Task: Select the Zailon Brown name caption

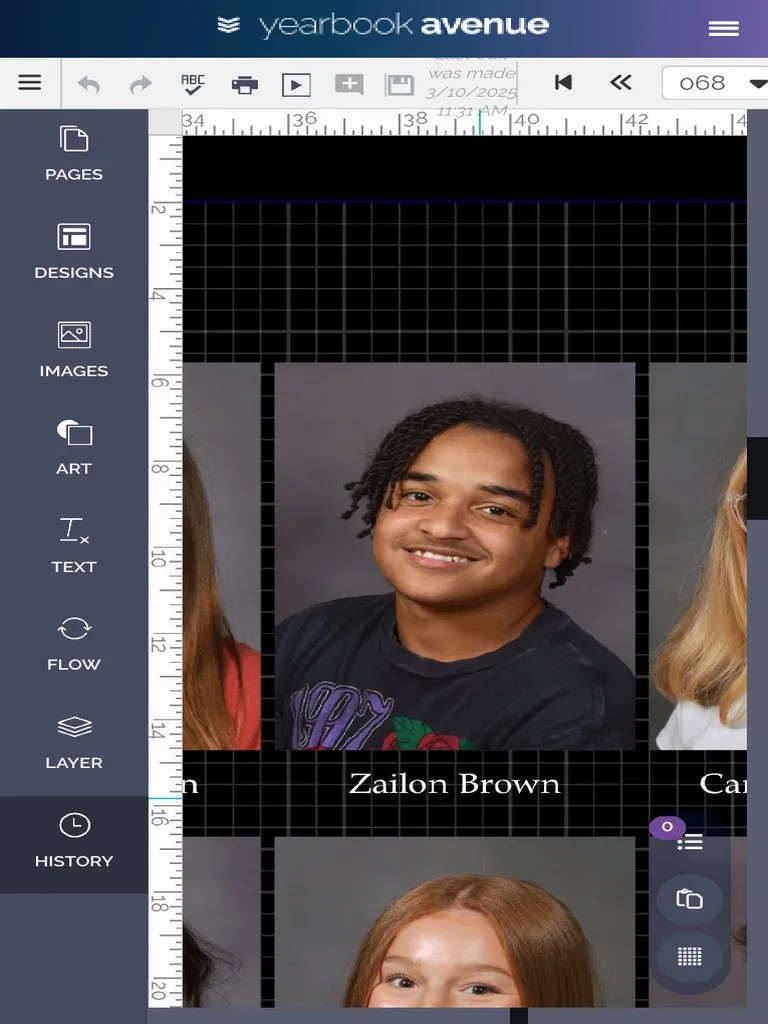Action: [455, 784]
